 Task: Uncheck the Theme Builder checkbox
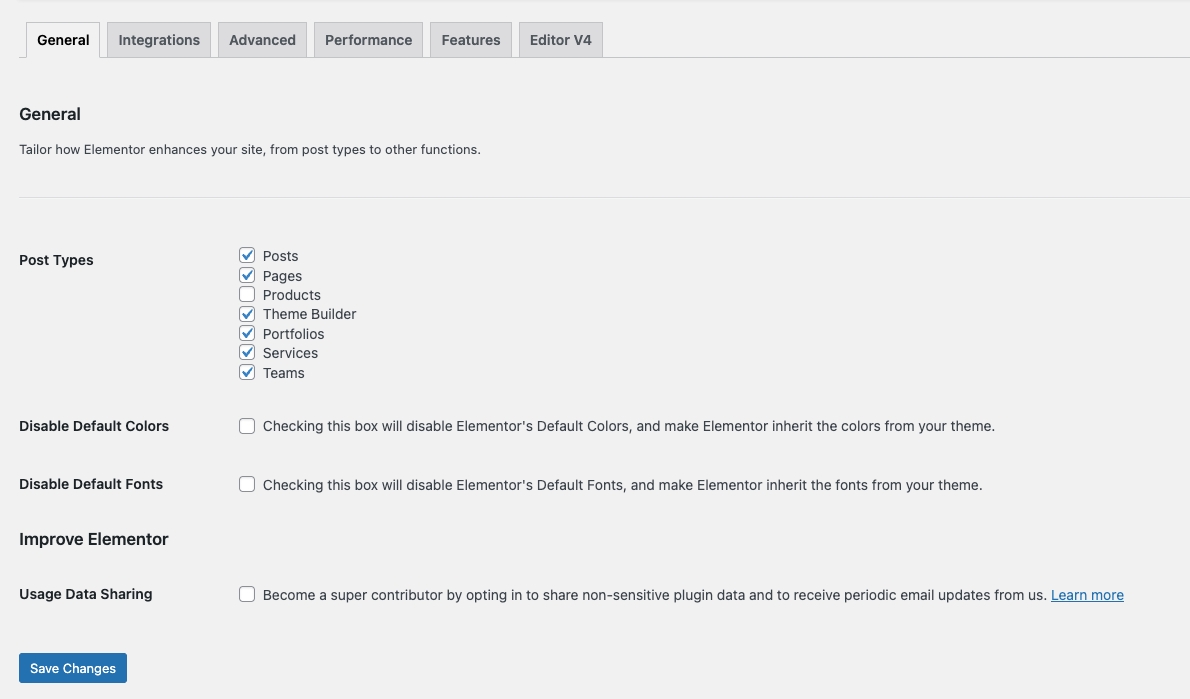pos(247,314)
